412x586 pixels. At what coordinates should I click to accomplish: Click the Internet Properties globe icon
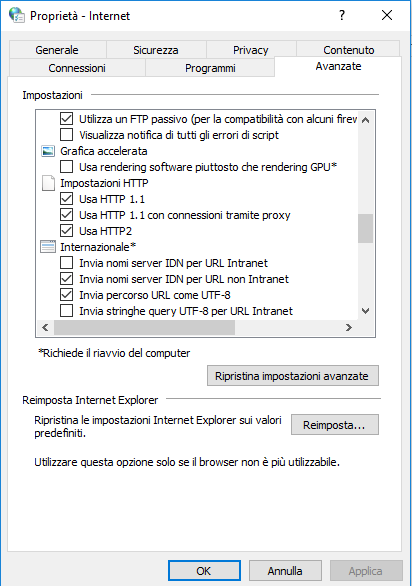coord(17,15)
